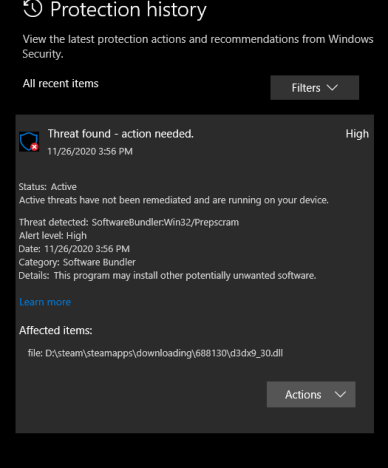Click the threat shield icon with red X

tap(29, 142)
